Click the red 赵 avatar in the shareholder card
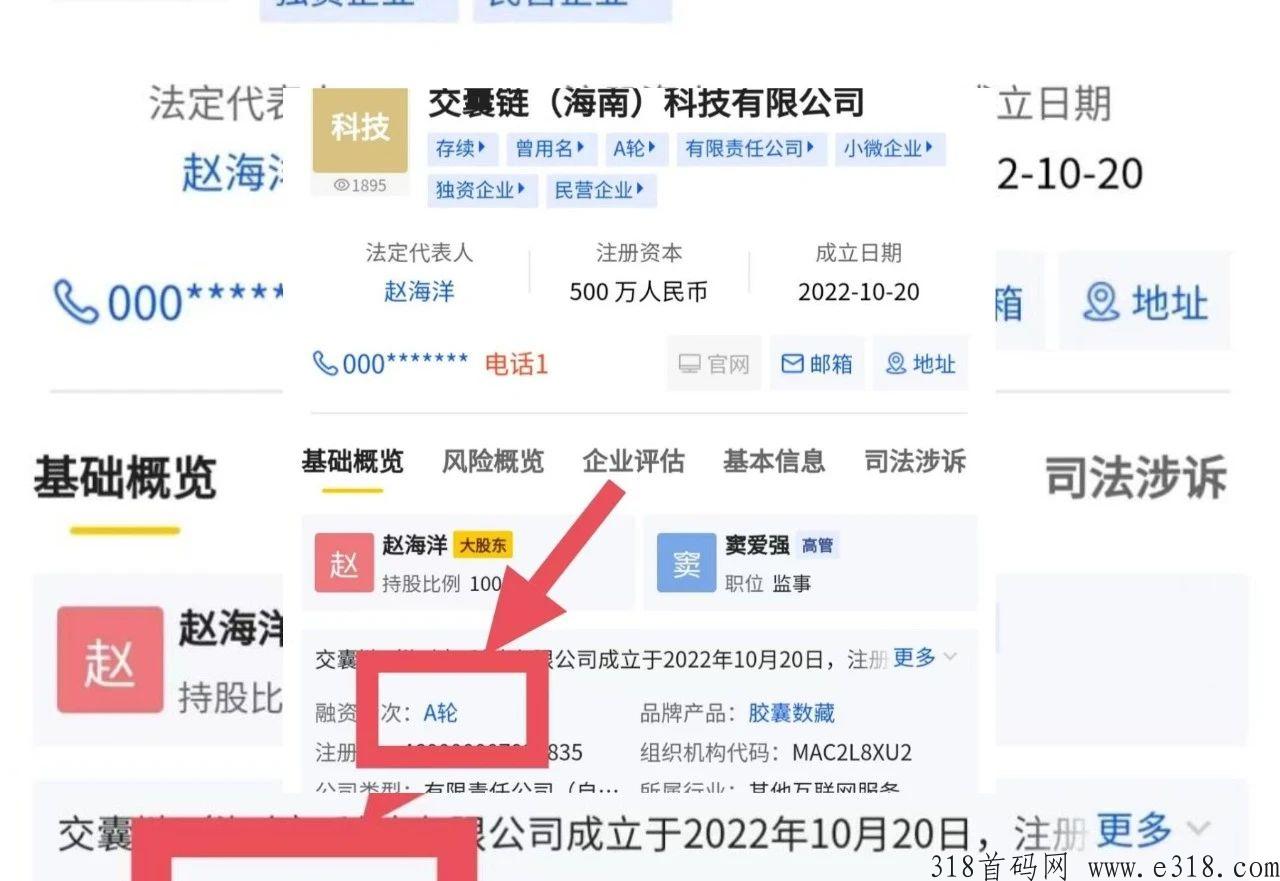Viewport: 1280px width, 881px height. tap(344, 563)
